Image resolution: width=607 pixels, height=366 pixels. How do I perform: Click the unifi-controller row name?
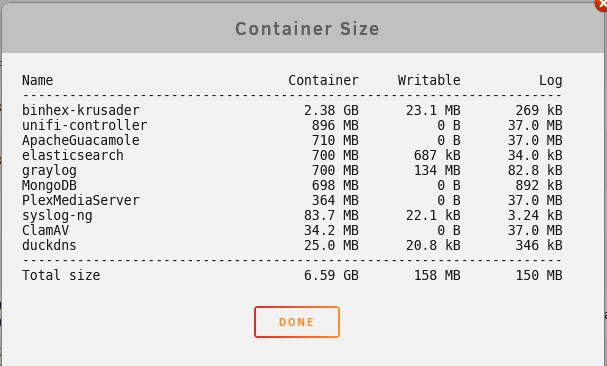84,125
